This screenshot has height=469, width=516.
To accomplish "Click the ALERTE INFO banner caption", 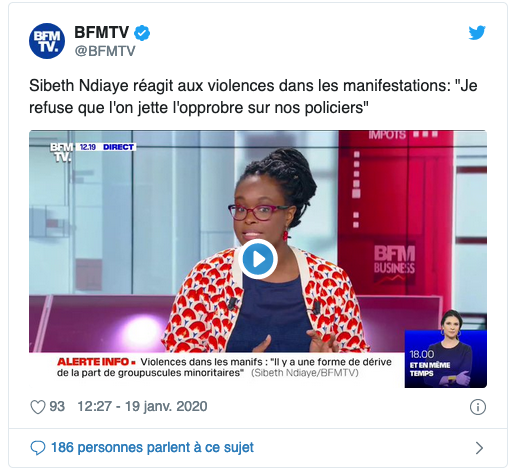I will tap(224, 367).
